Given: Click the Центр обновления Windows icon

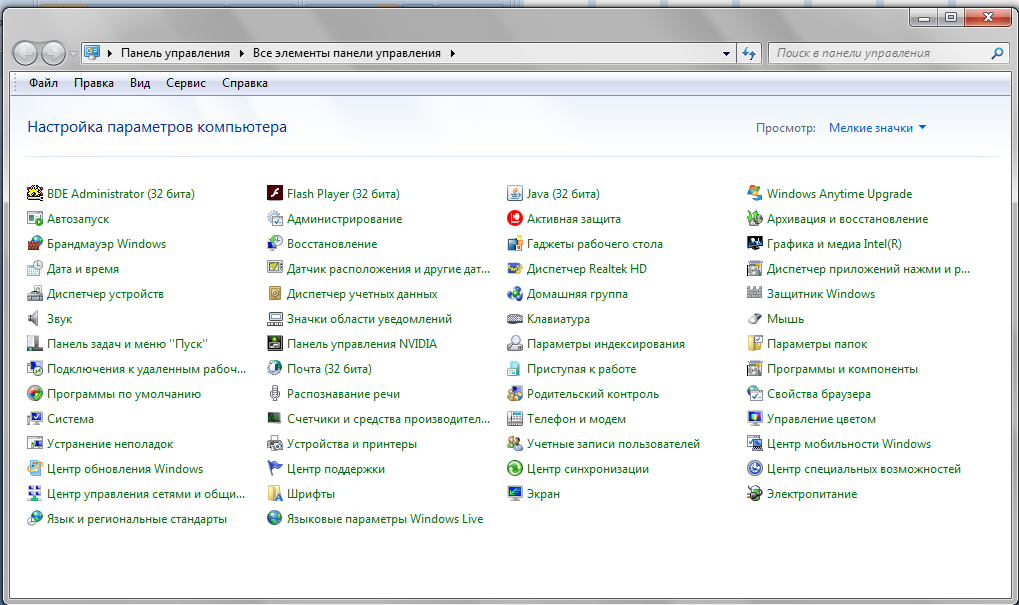Looking at the screenshot, I should pos(34,469).
